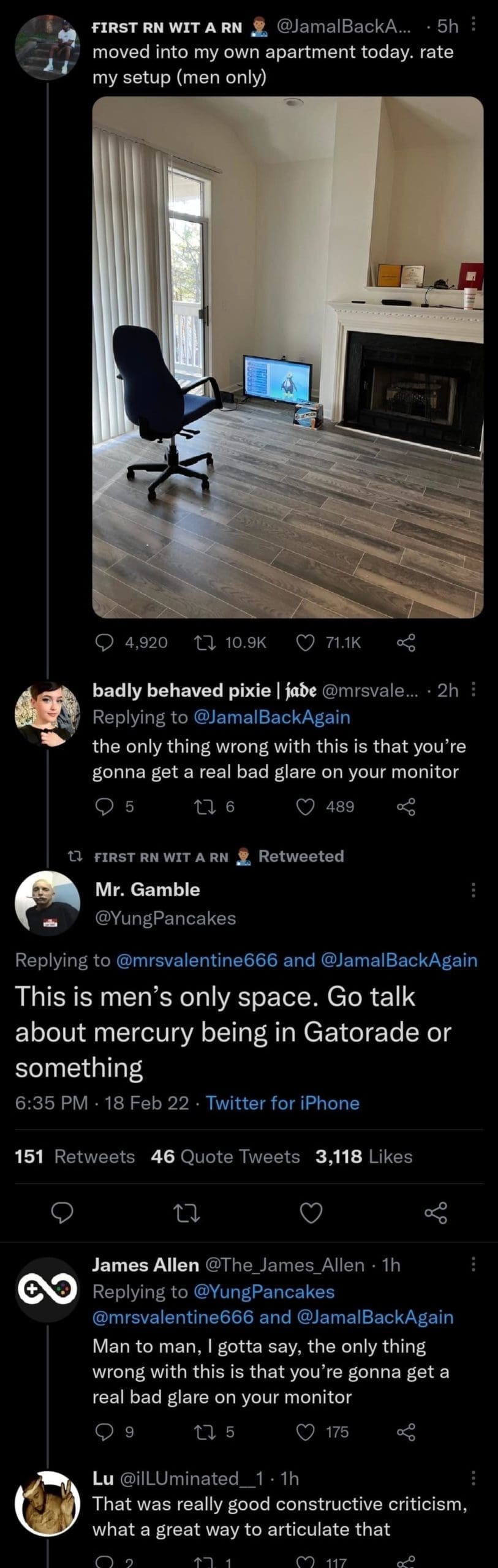Open Lu's profile avatar
This screenshot has height=1568, width=498.
click(x=47, y=1504)
